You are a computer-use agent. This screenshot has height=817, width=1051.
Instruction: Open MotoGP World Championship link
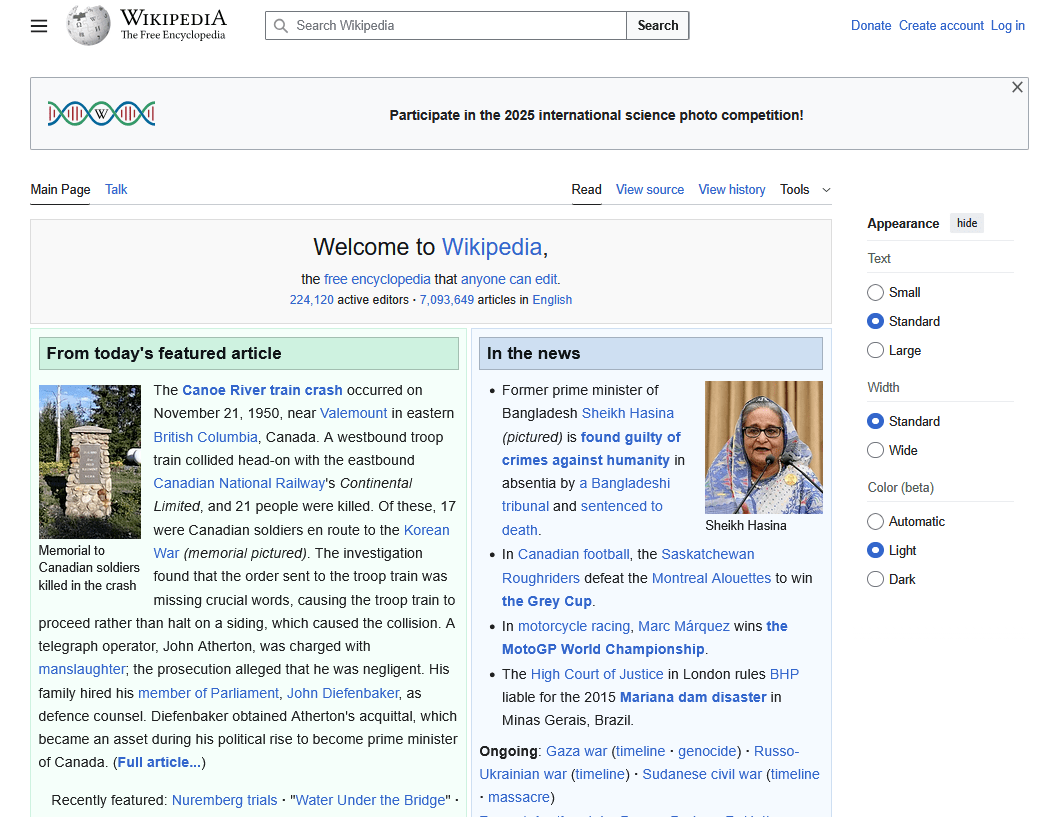coord(603,649)
